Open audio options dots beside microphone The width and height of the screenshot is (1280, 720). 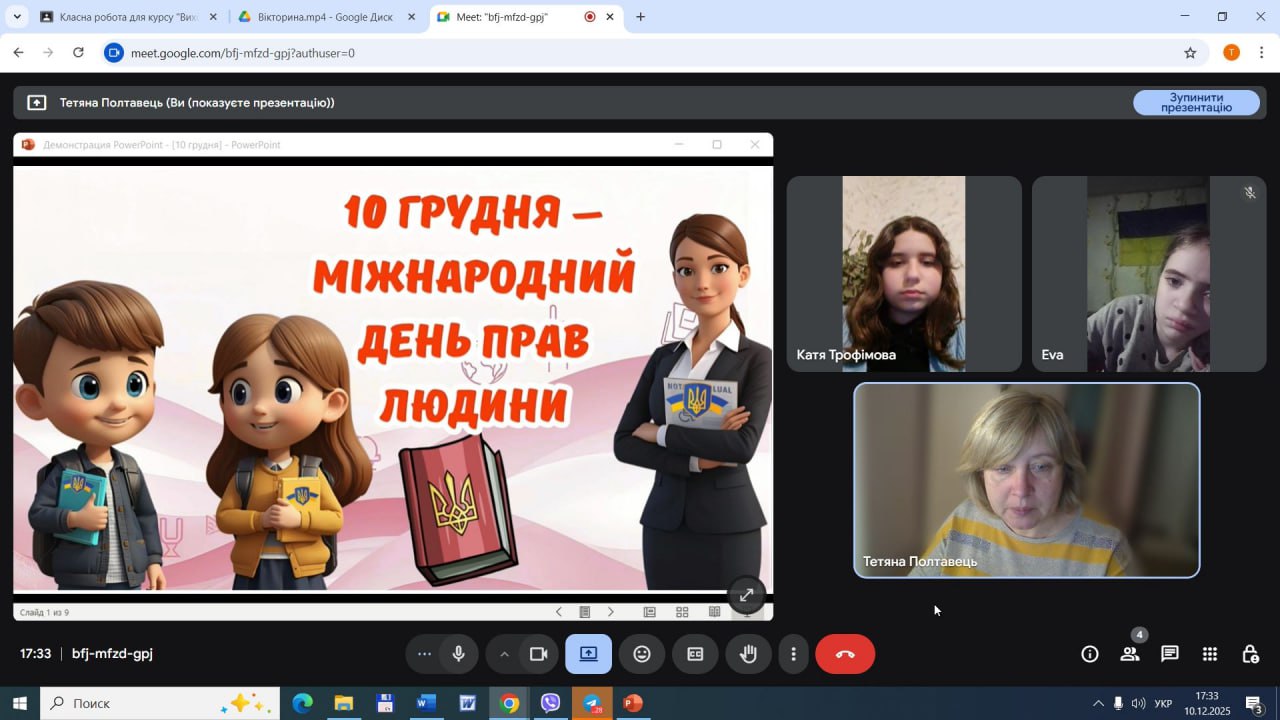pos(424,654)
